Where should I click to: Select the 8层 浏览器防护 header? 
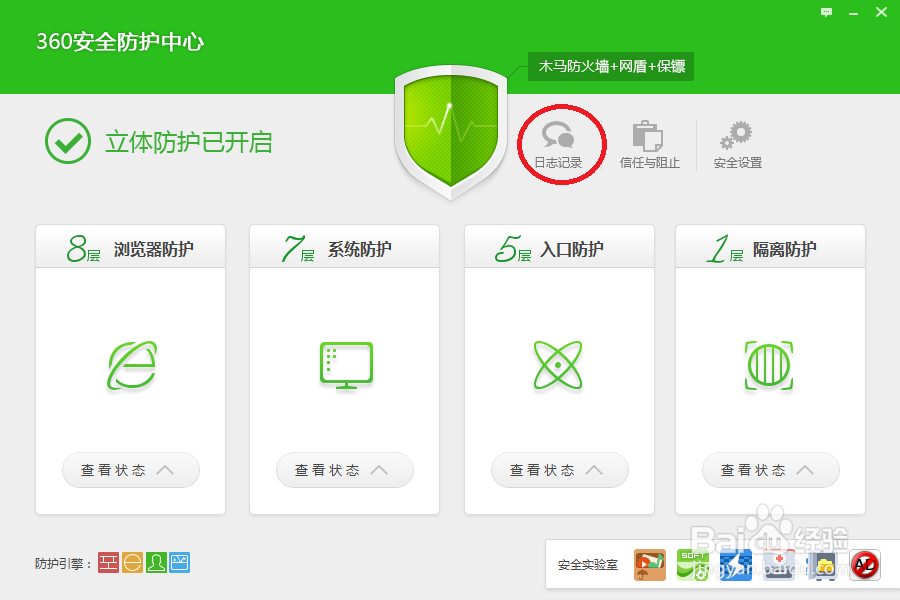(130, 247)
